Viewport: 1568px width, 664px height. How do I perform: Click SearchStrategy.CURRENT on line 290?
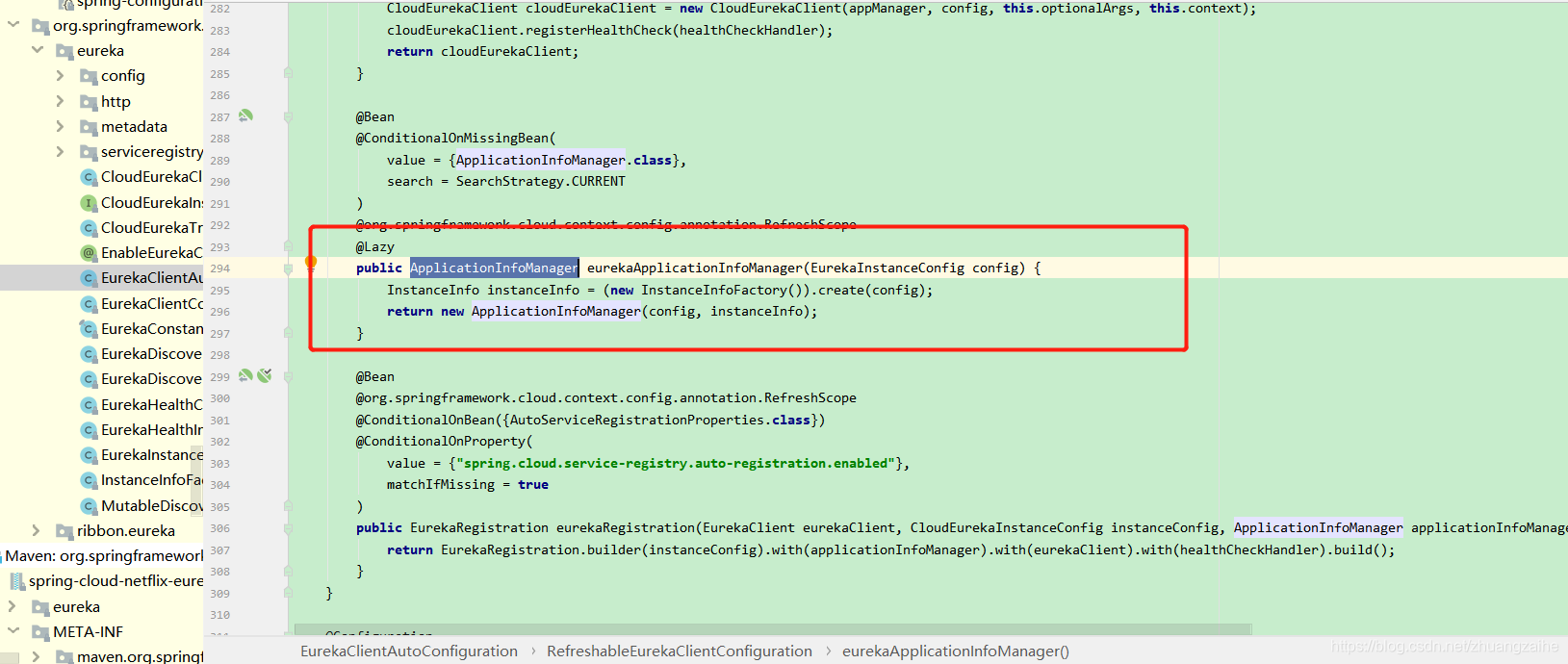point(541,181)
